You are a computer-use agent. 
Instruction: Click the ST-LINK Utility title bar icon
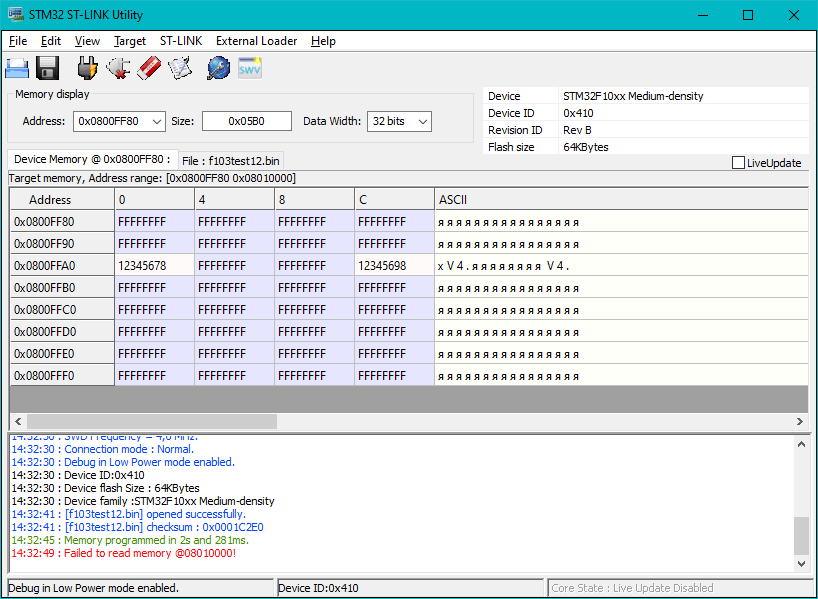pyautogui.click(x=16, y=14)
